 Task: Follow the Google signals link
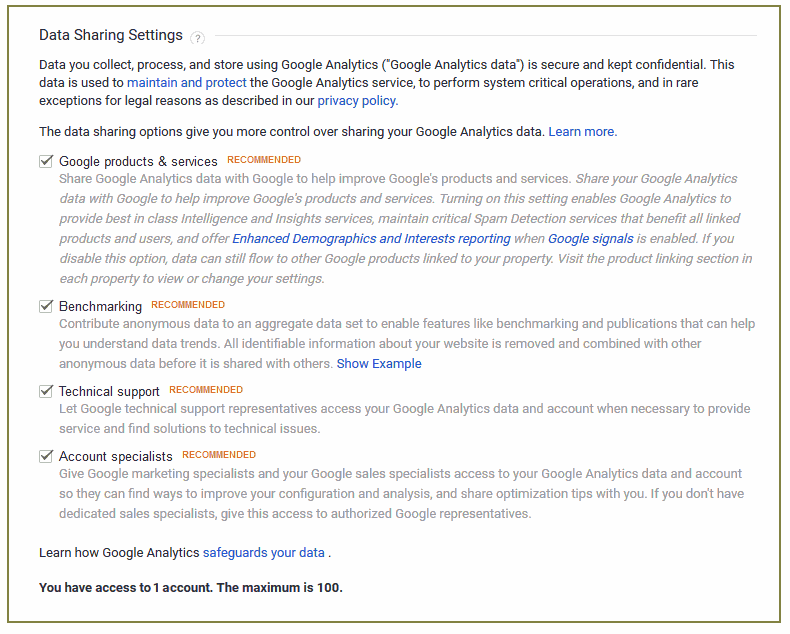click(x=590, y=239)
